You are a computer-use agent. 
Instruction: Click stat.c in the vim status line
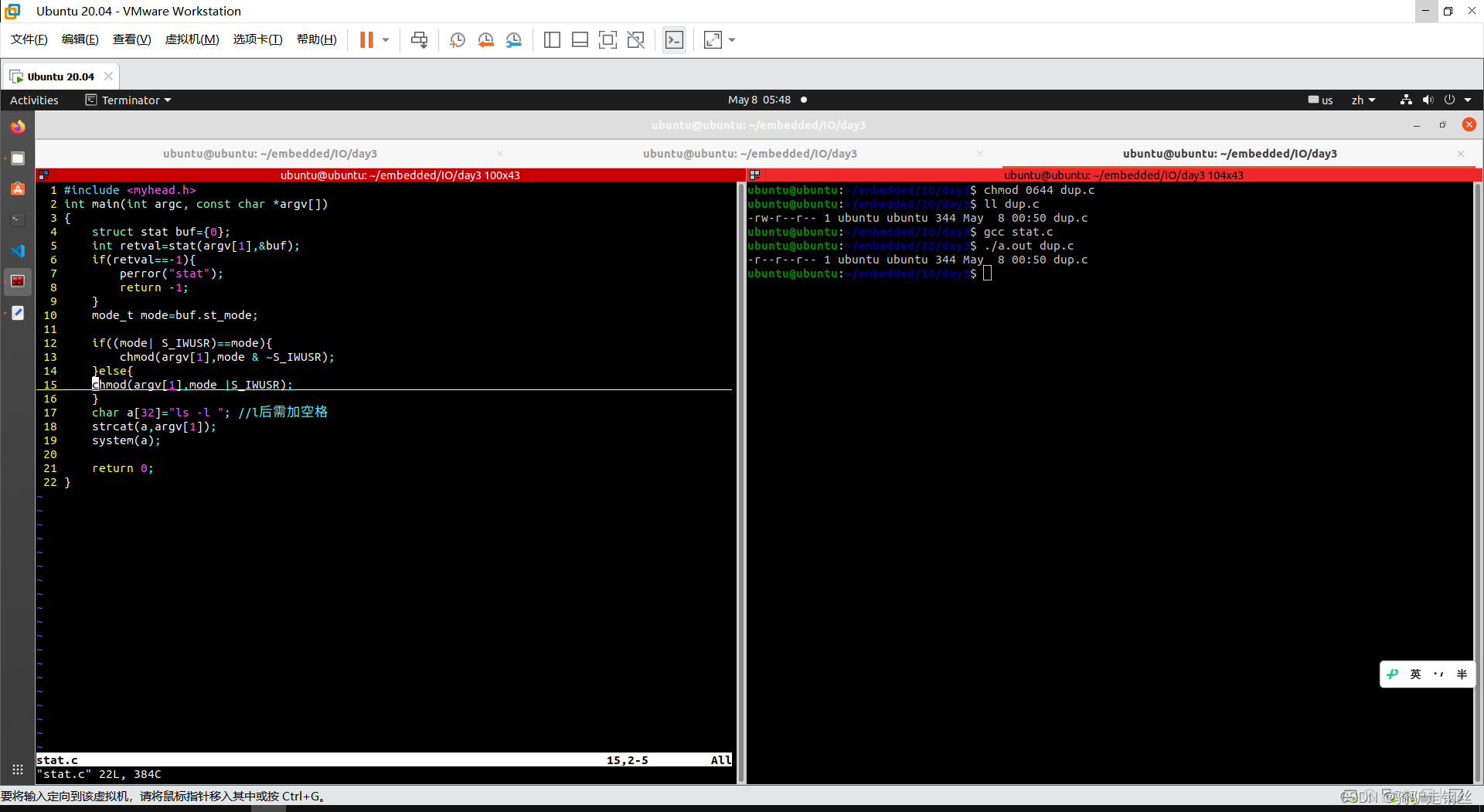pos(57,760)
